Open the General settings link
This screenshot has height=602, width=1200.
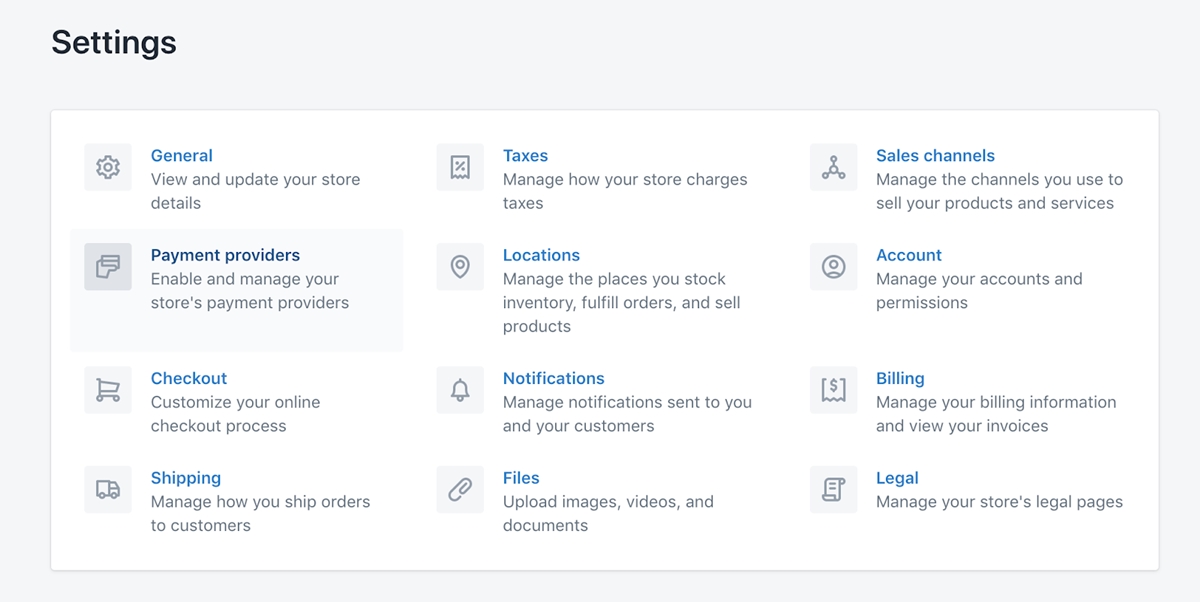[181, 156]
